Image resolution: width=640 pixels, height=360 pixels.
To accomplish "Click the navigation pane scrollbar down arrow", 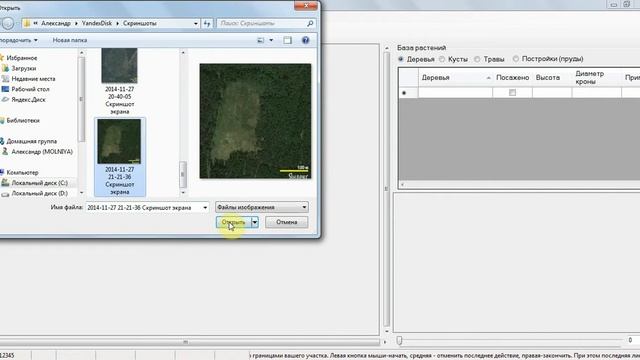I will coord(81,193).
